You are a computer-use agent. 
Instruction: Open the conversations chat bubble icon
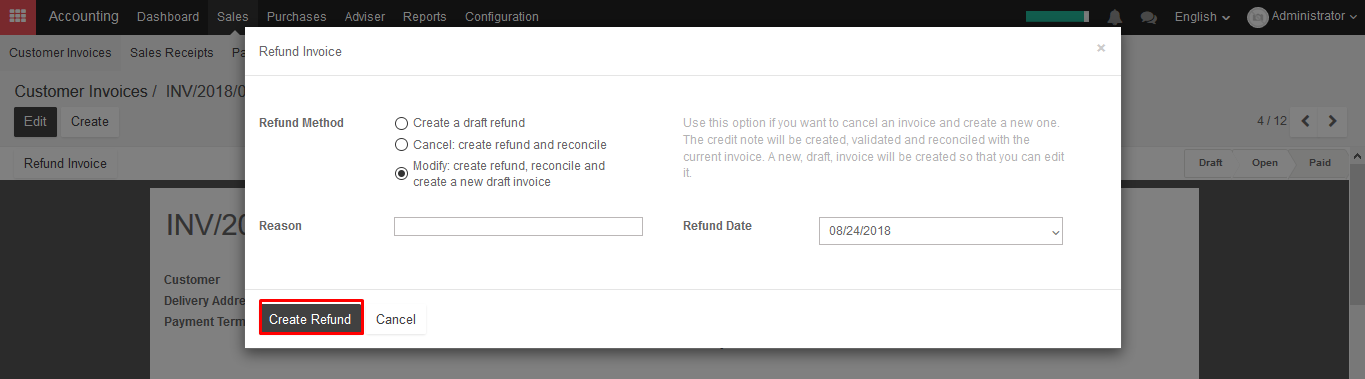(1148, 17)
